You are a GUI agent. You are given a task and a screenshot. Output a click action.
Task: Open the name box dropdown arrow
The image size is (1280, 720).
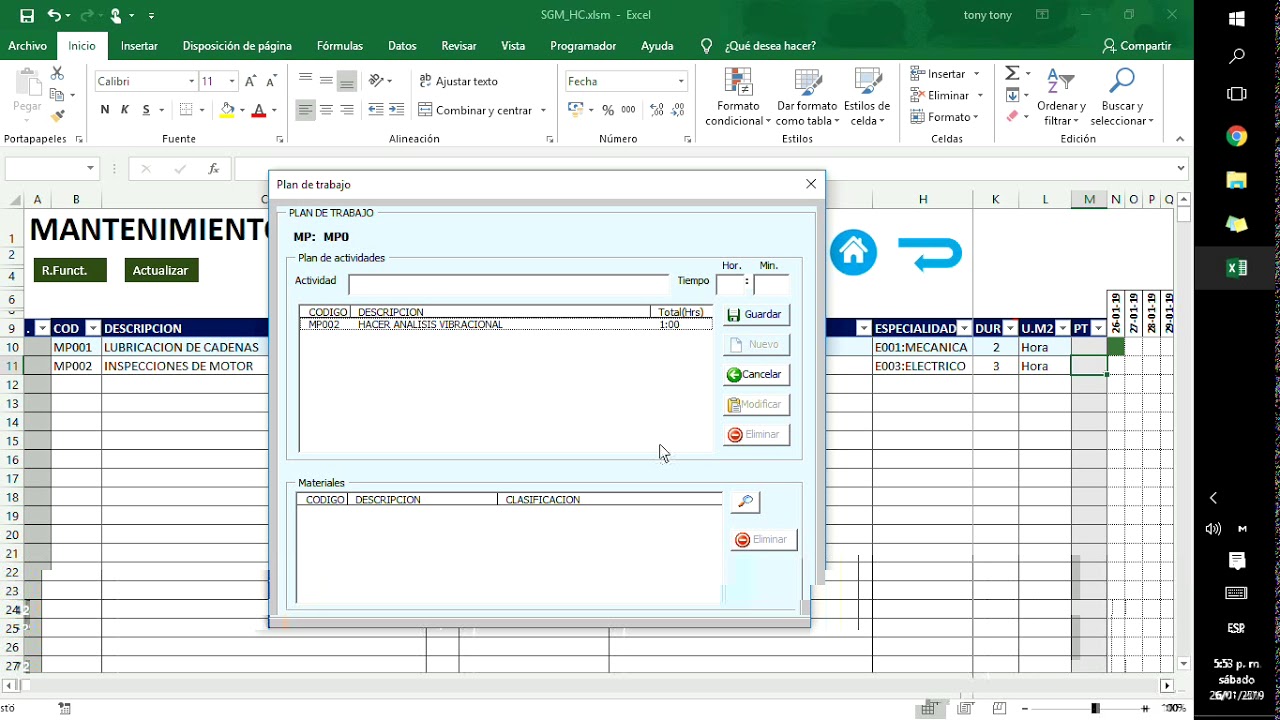(x=90, y=169)
